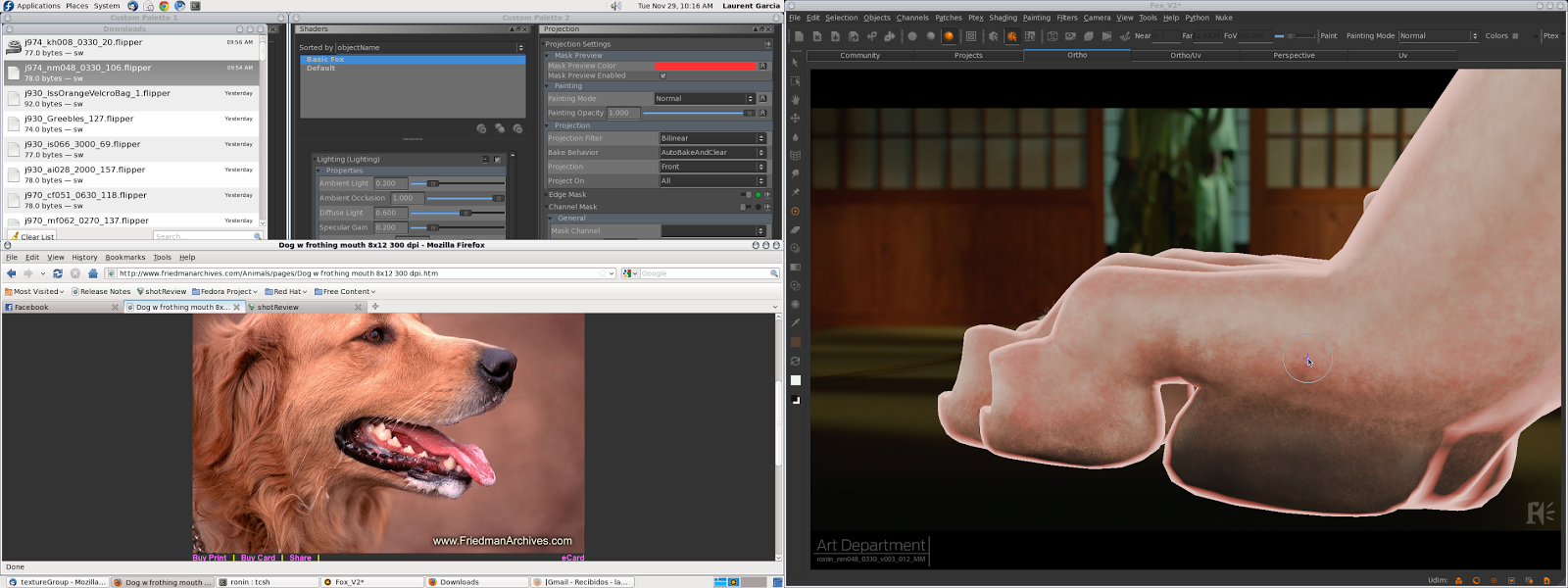
Task: Bookmark page with star icon in URL bar
Action: click(602, 273)
